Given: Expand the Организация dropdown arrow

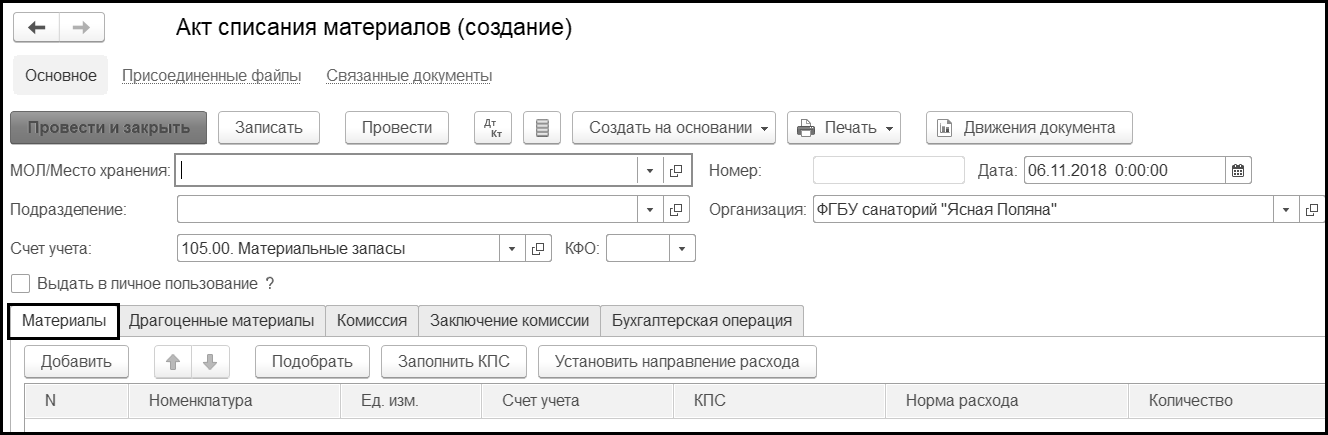Looking at the screenshot, I should pyautogui.click(x=1285, y=210).
